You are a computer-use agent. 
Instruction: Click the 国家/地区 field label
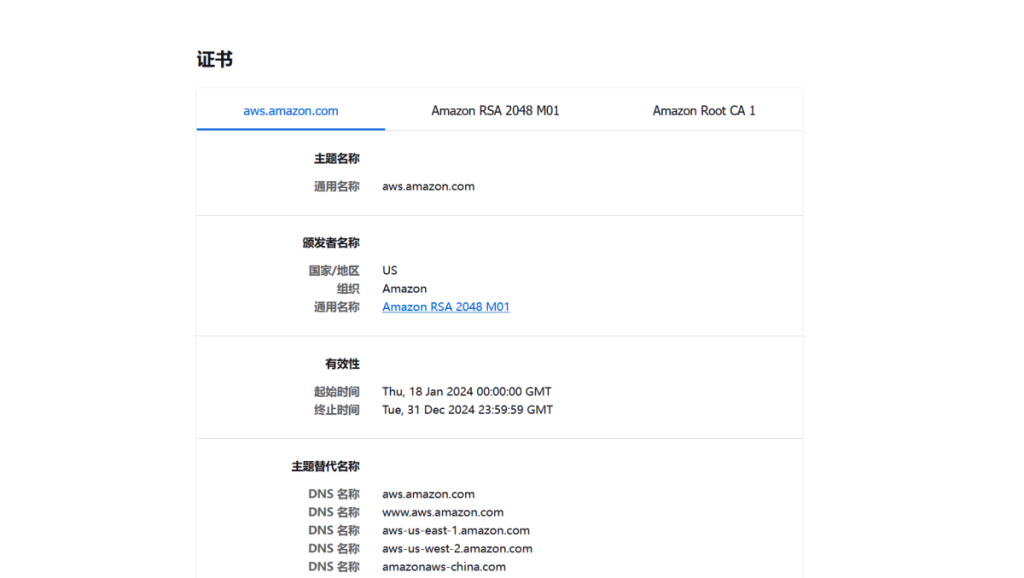[x=334, y=270]
